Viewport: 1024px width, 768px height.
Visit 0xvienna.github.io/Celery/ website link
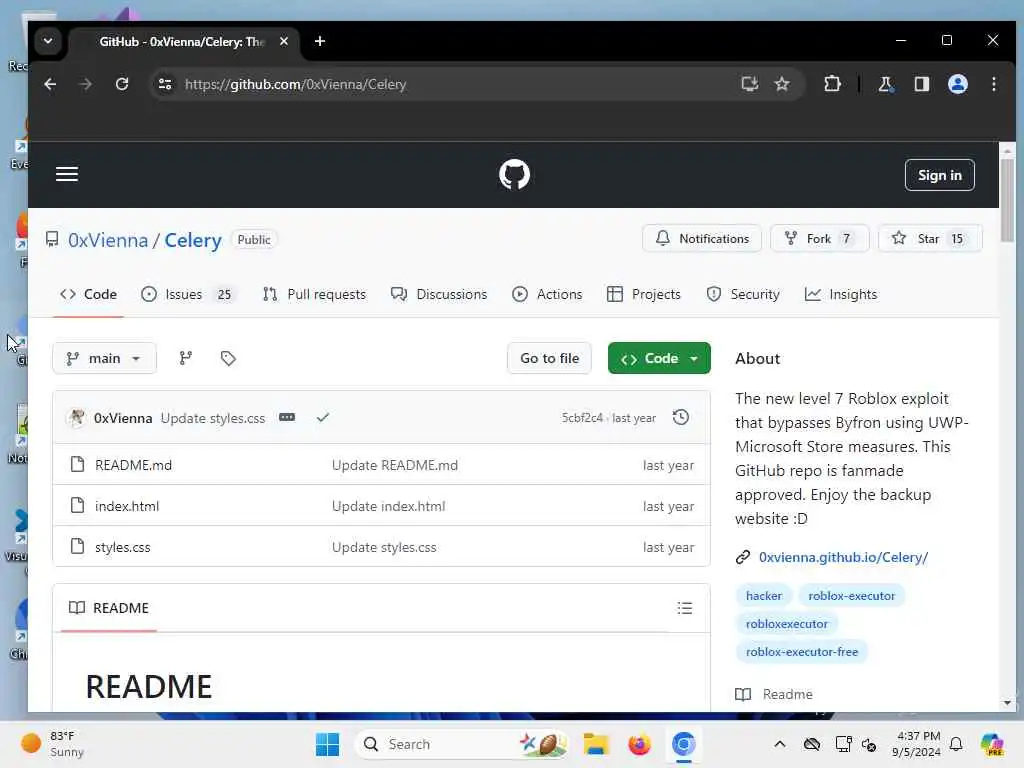[x=843, y=557]
